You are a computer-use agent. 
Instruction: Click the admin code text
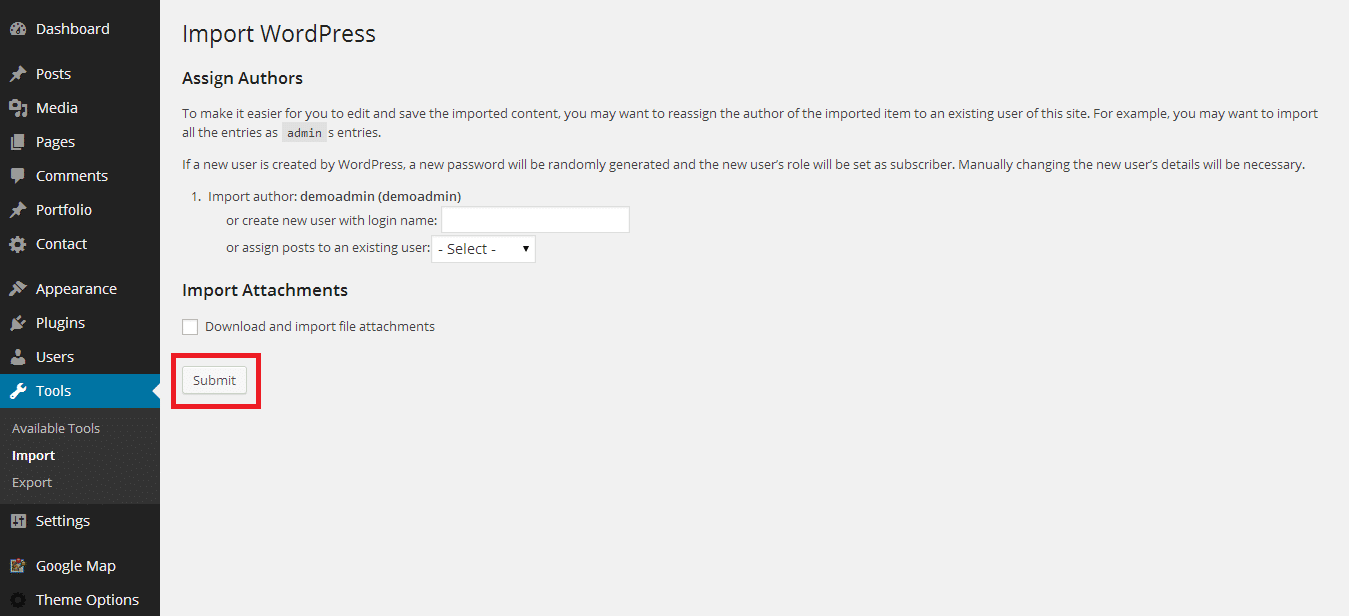coord(304,132)
